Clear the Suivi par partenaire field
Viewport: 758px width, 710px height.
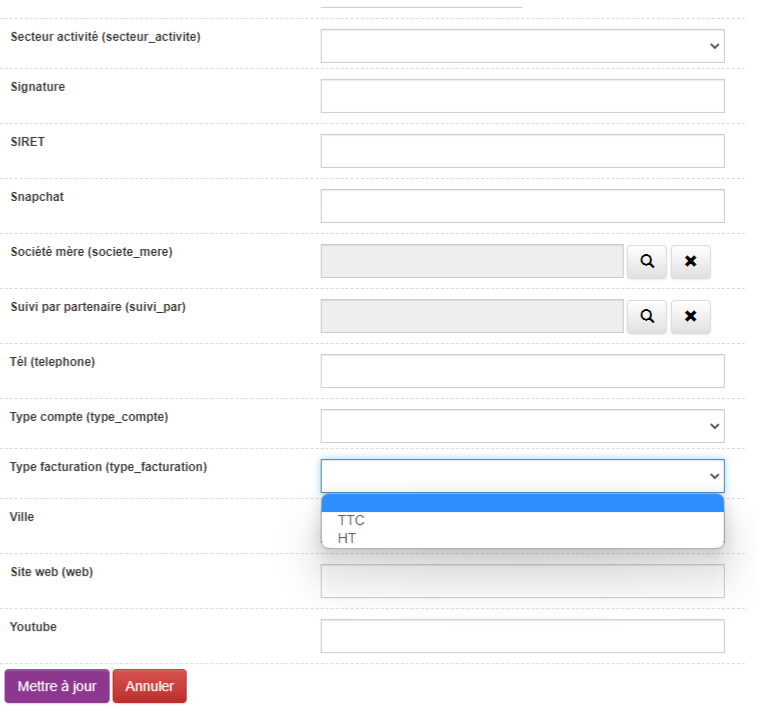690,316
